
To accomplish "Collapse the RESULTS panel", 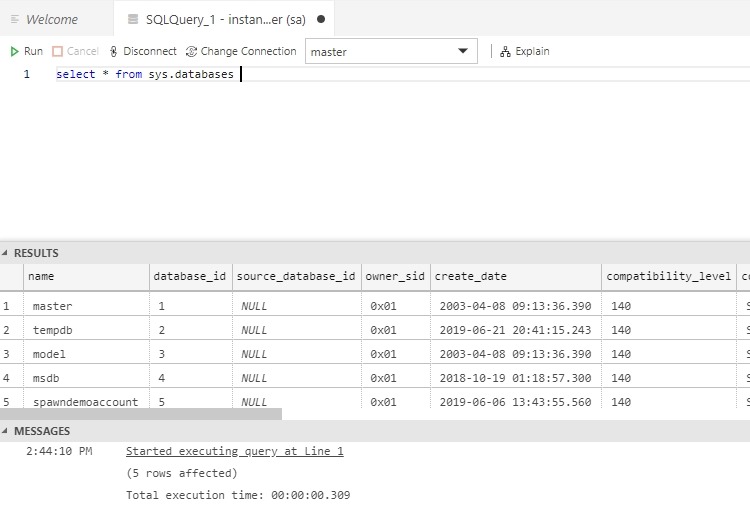I will 7,254.
